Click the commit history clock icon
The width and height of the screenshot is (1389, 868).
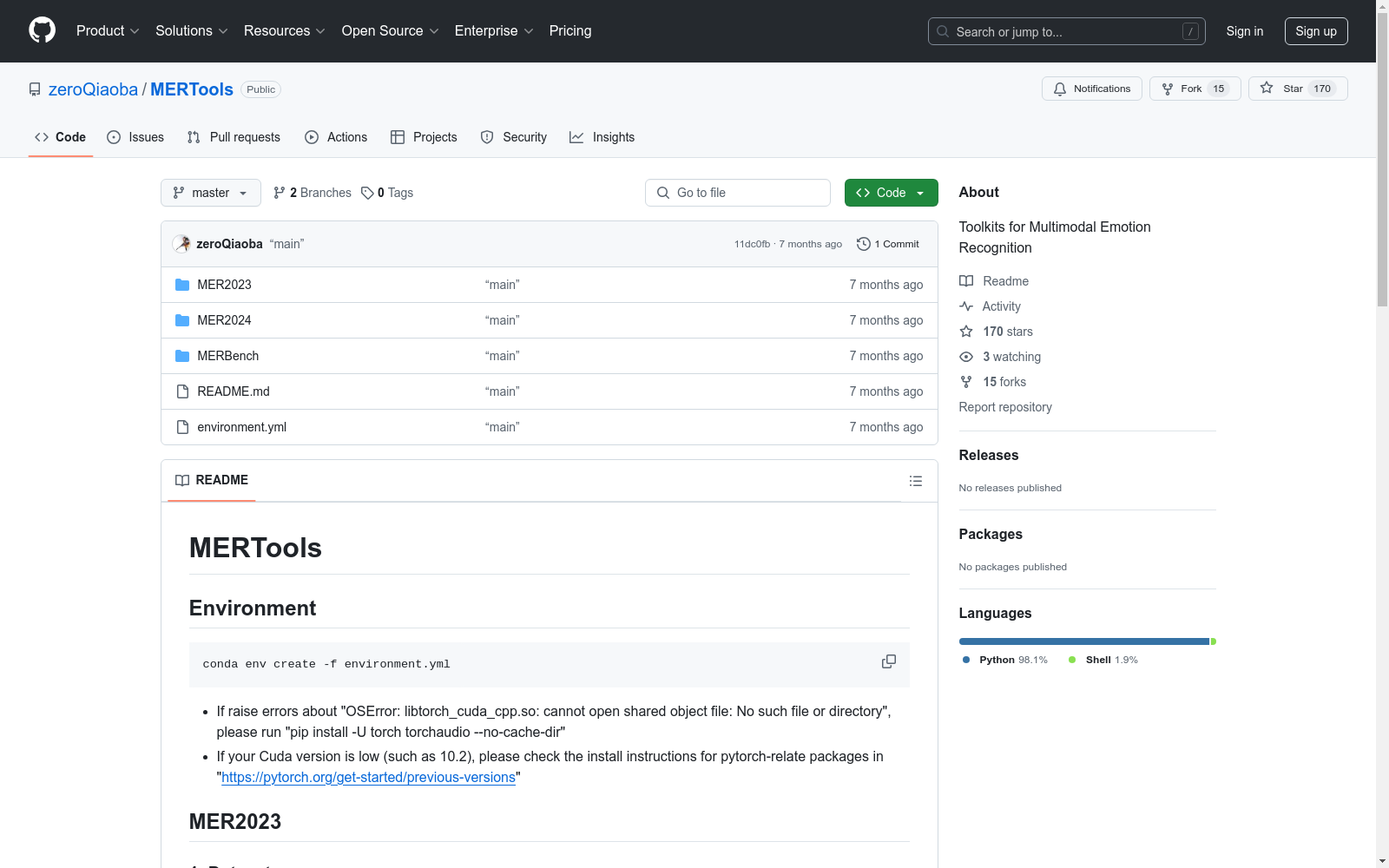[863, 244]
